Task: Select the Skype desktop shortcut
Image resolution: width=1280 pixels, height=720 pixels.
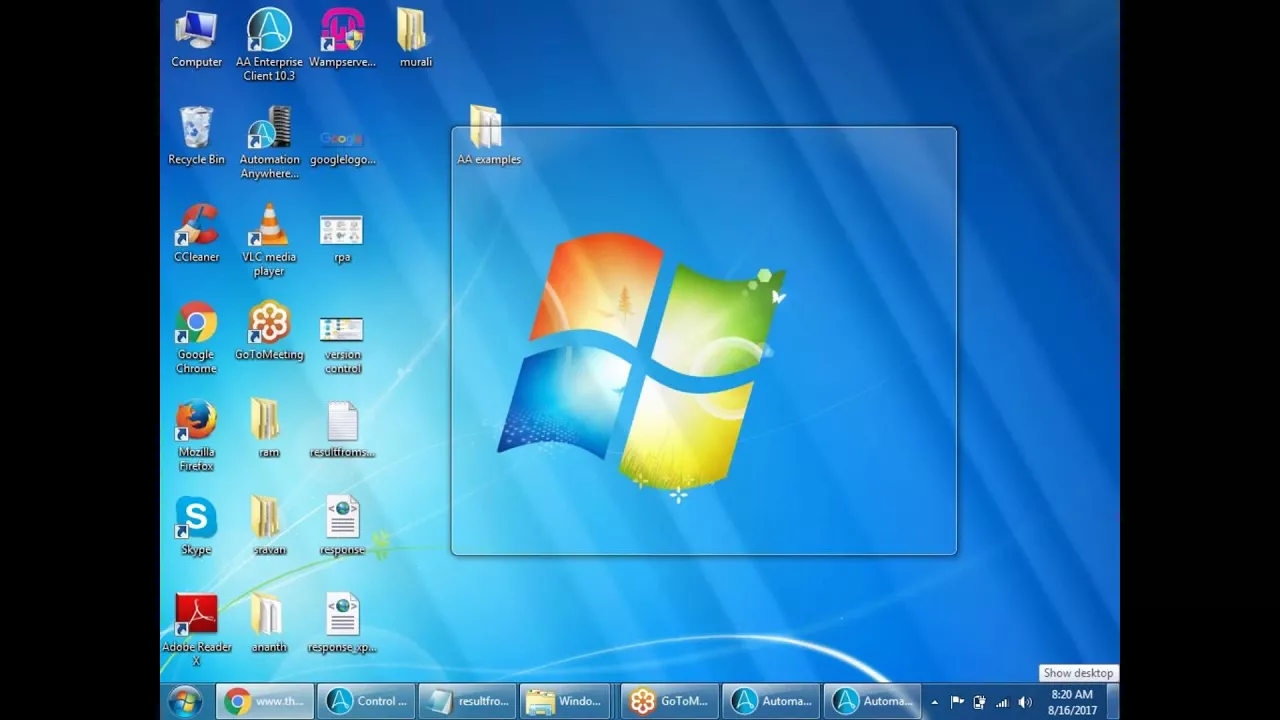Action: [x=196, y=526]
